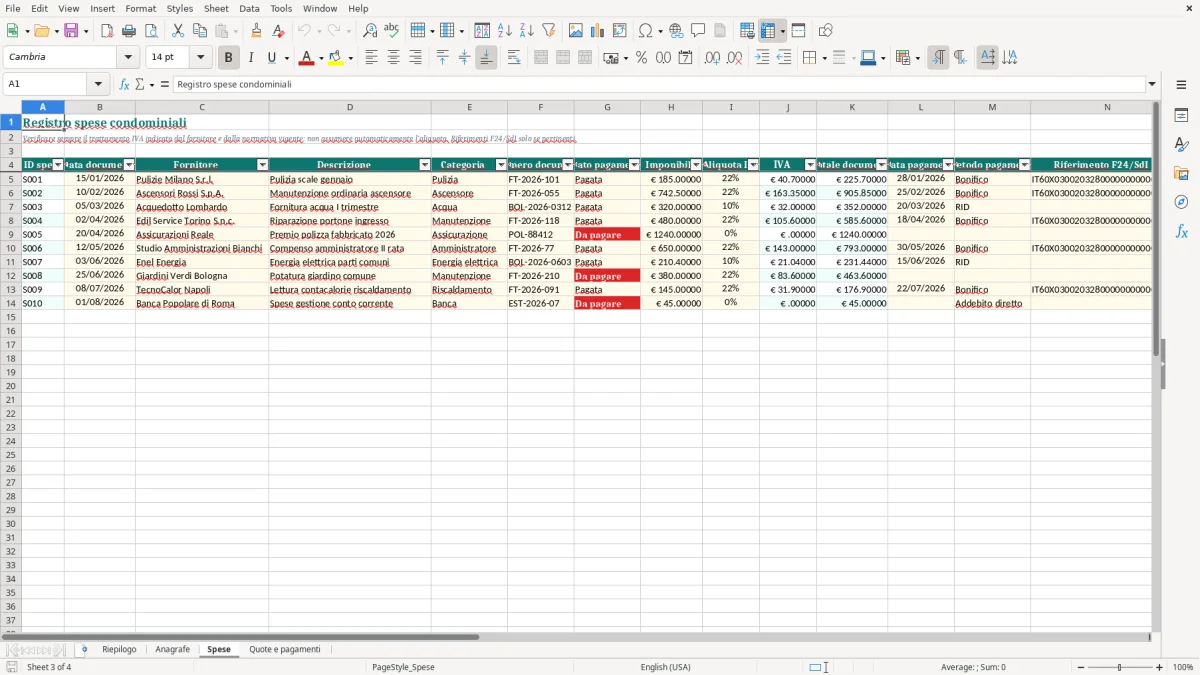Insert Chart using toolbar icon
1200x675 pixels.
pyautogui.click(x=597, y=31)
